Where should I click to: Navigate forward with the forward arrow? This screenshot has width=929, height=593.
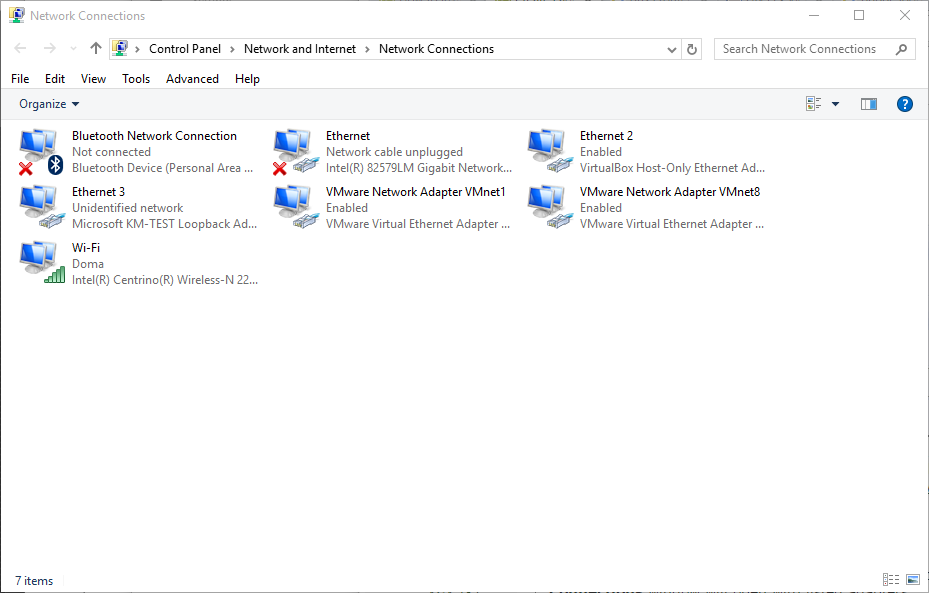[x=50, y=49]
